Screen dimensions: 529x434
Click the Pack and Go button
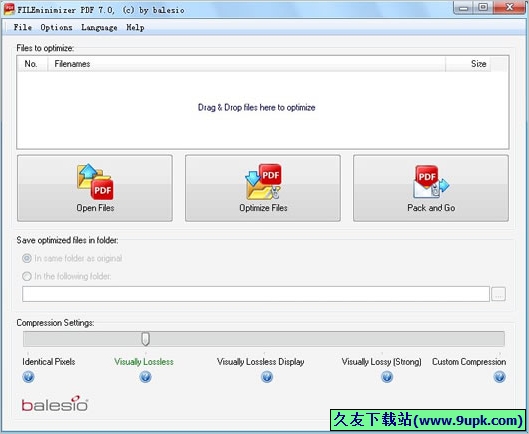[x=431, y=188]
